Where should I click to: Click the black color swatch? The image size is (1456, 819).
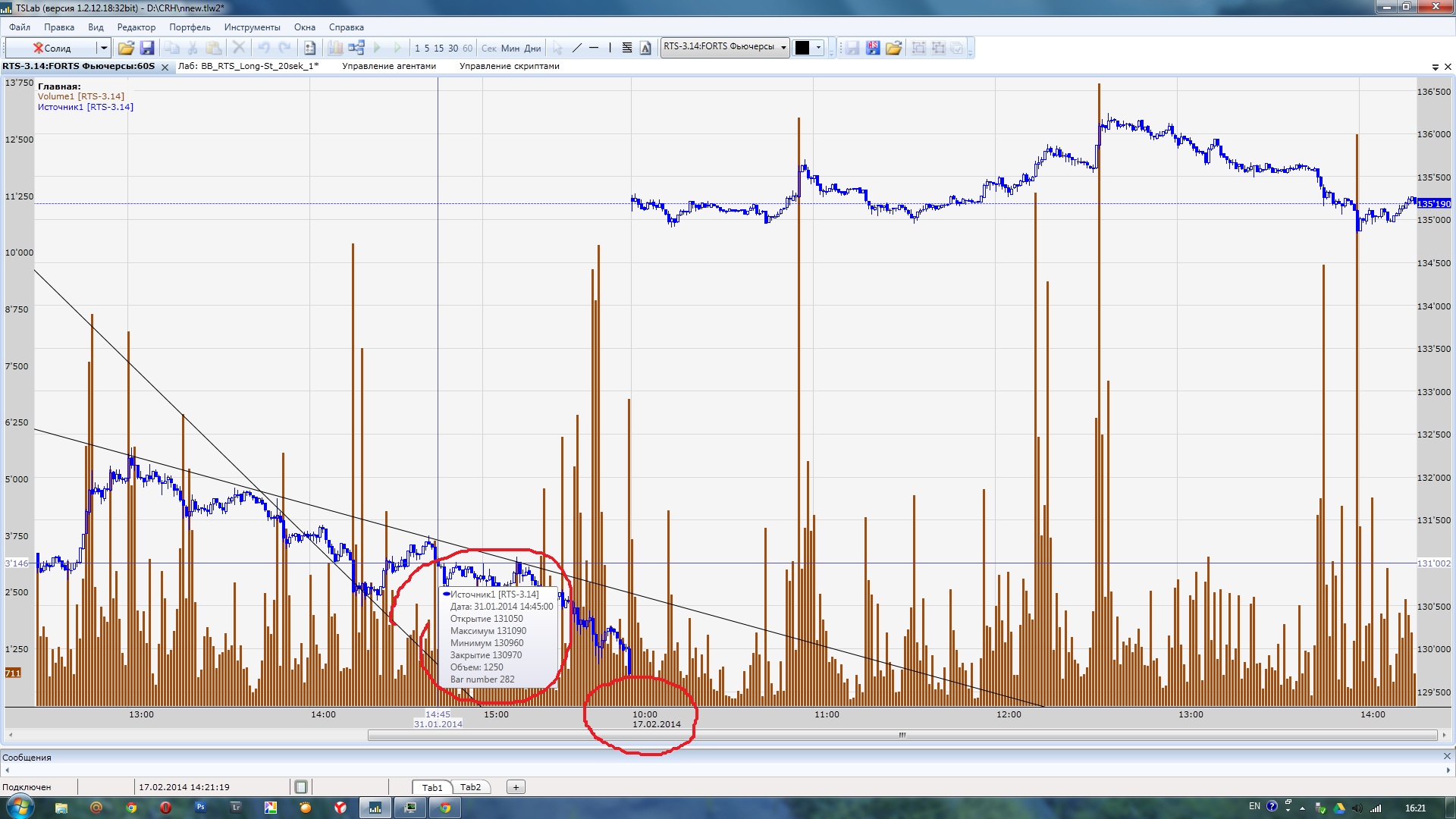802,48
